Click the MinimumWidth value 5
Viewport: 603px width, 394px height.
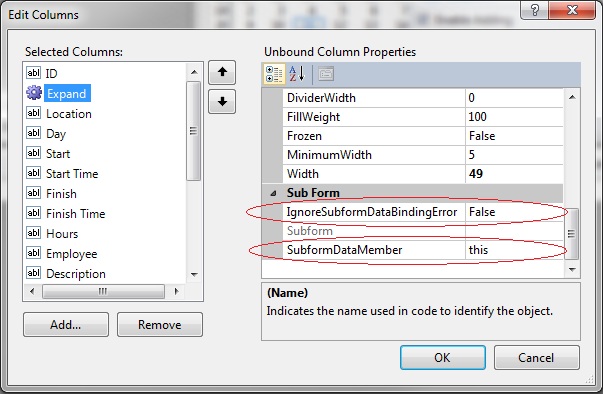pos(514,155)
